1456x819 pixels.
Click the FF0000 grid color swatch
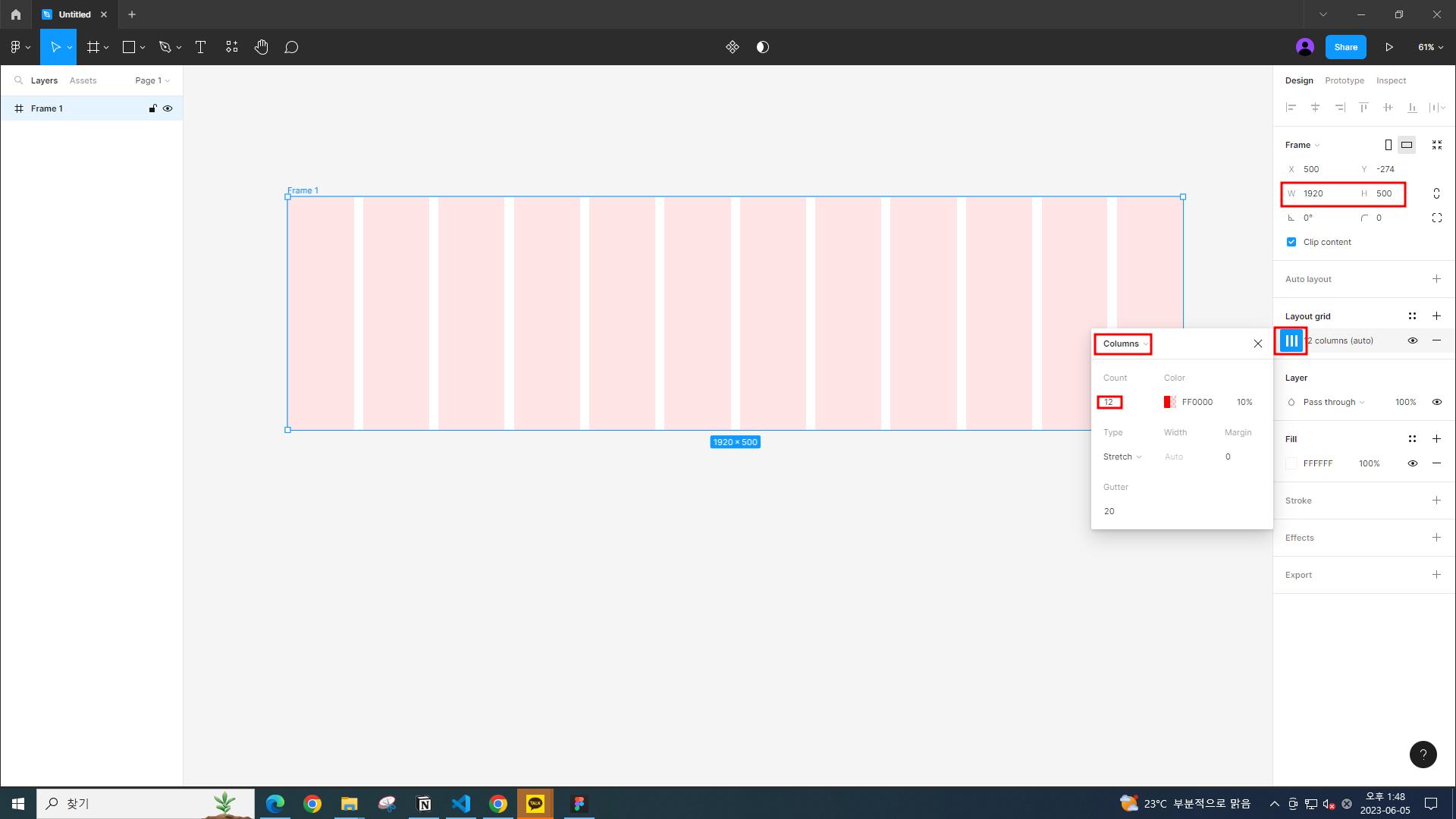pyautogui.click(x=1169, y=402)
